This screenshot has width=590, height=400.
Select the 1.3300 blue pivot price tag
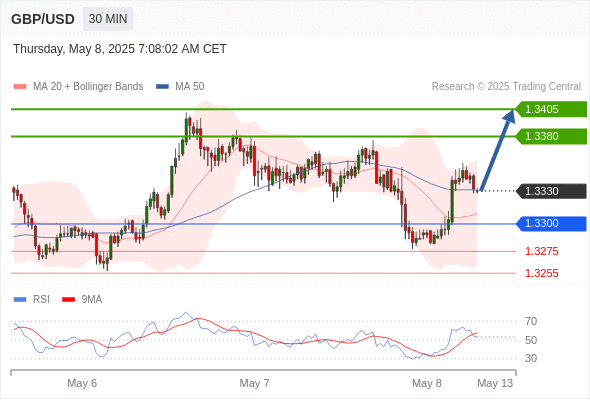coord(551,224)
